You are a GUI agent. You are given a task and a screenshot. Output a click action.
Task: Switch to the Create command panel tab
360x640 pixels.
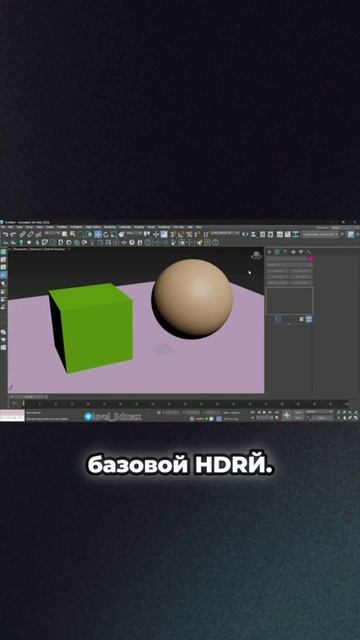269,252
